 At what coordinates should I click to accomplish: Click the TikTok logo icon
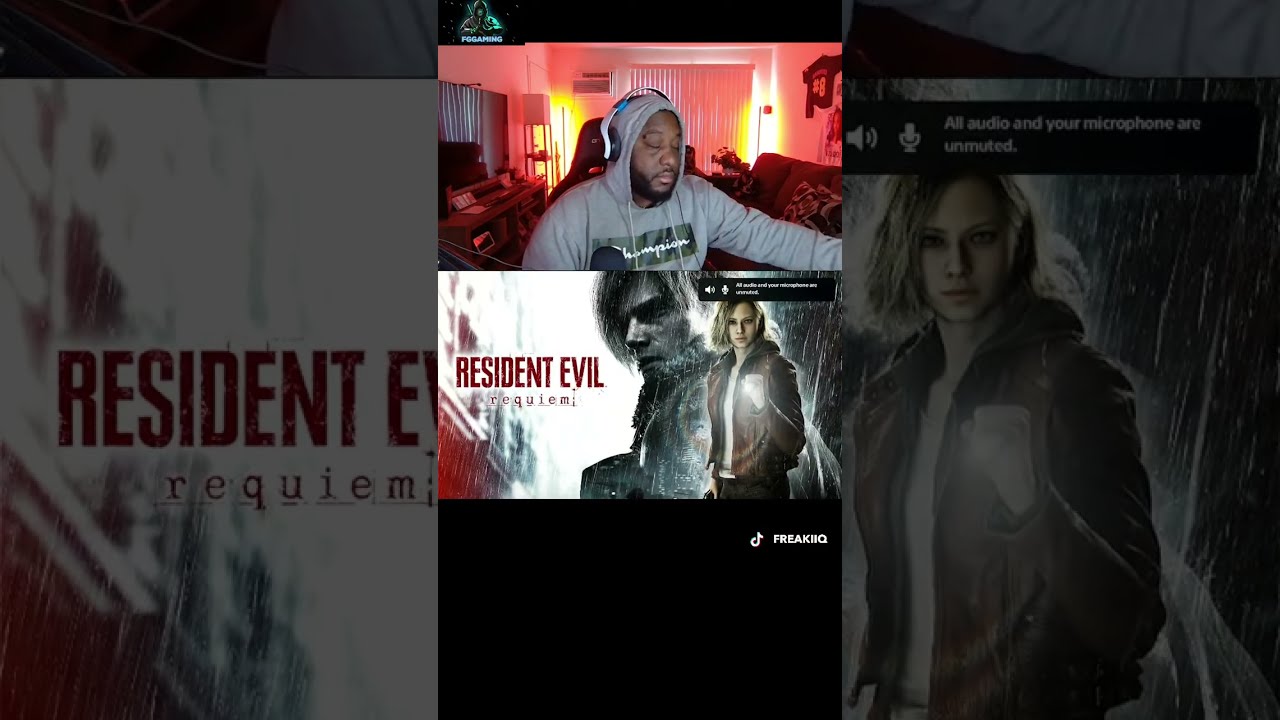pyautogui.click(x=757, y=539)
